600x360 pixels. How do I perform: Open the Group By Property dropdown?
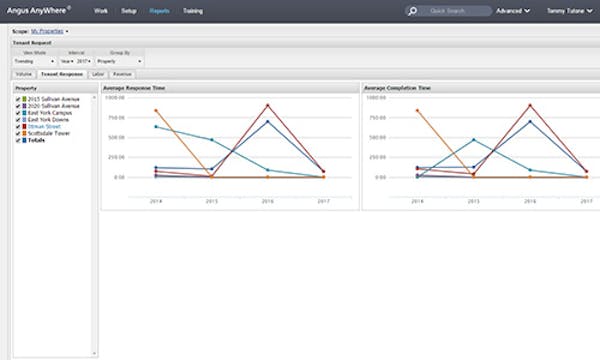119,61
